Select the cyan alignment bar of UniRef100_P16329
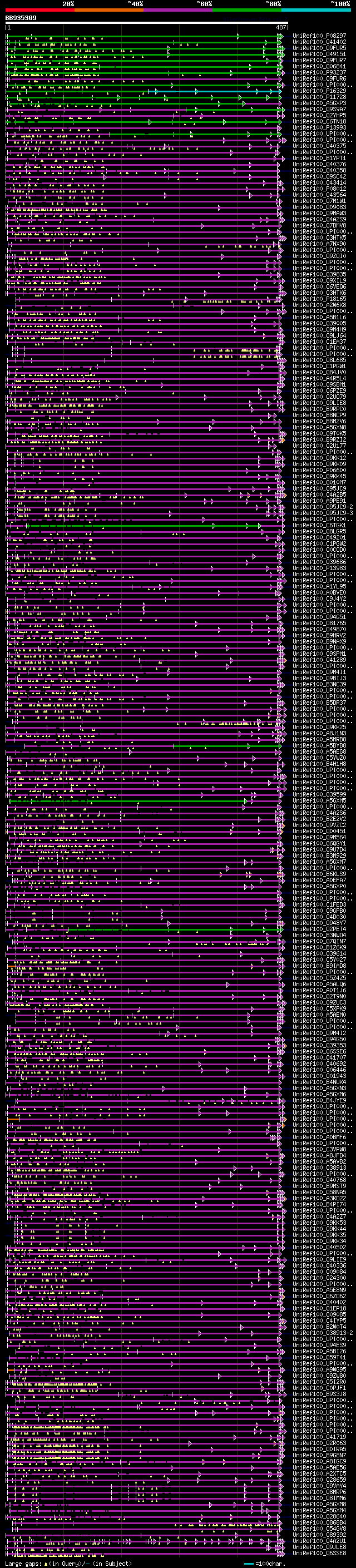The image size is (356, 1568). pos(213,91)
